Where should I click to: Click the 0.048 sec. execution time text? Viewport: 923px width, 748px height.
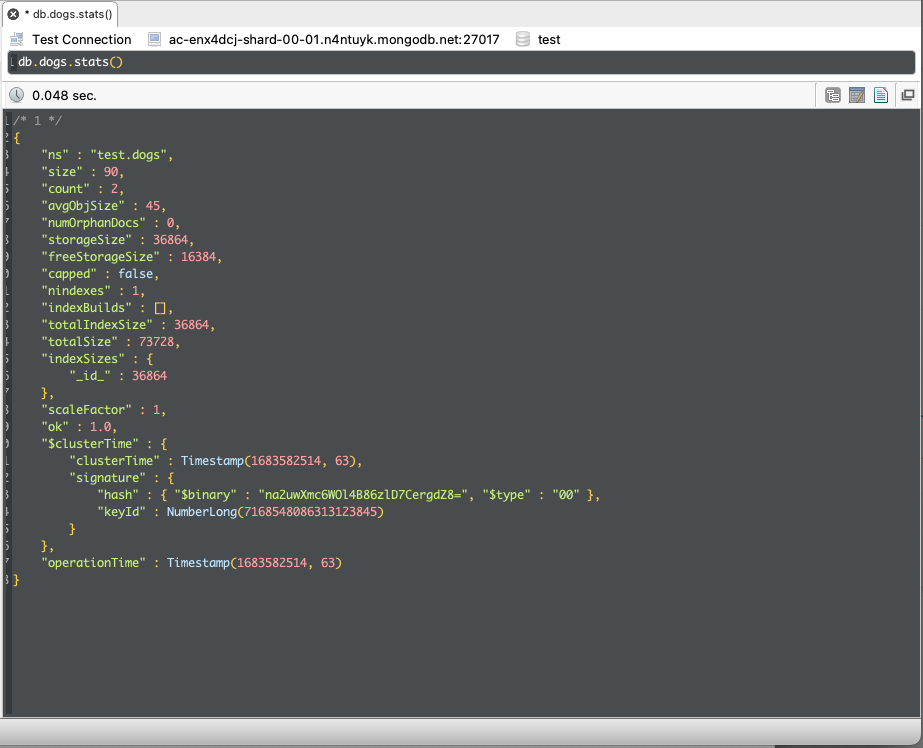pos(64,95)
